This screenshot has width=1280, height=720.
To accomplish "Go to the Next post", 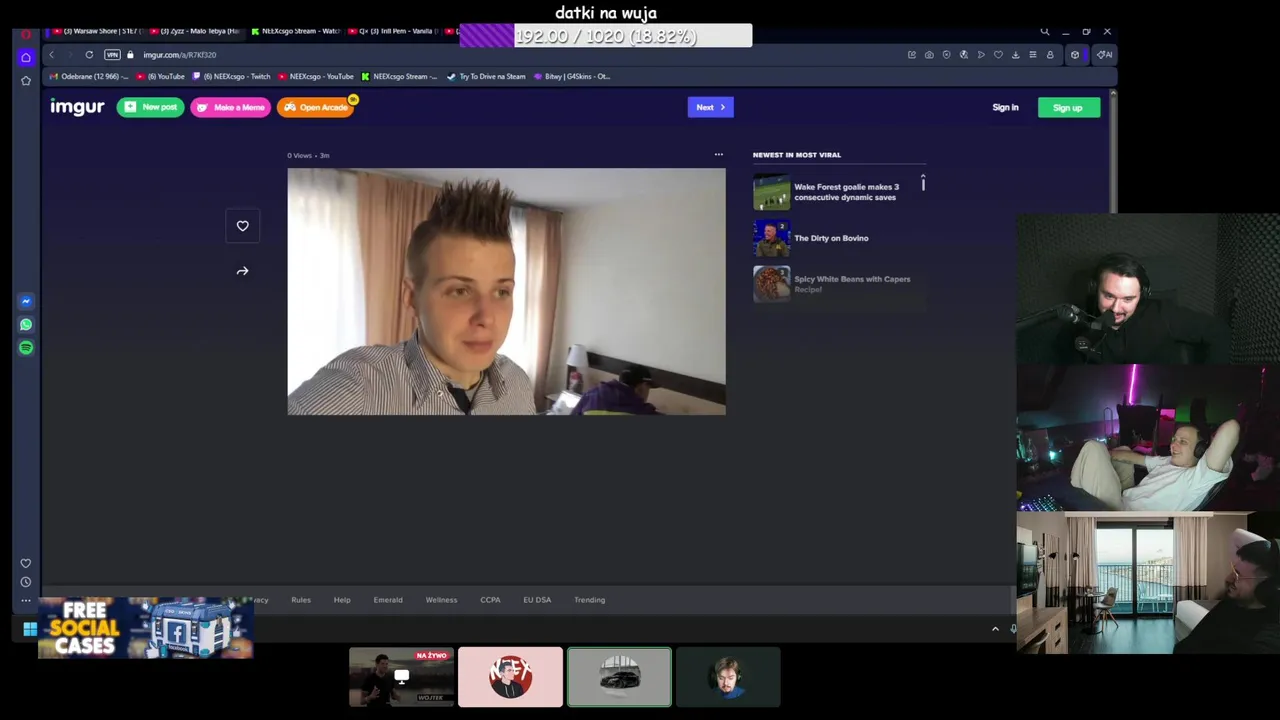I will pos(711,107).
